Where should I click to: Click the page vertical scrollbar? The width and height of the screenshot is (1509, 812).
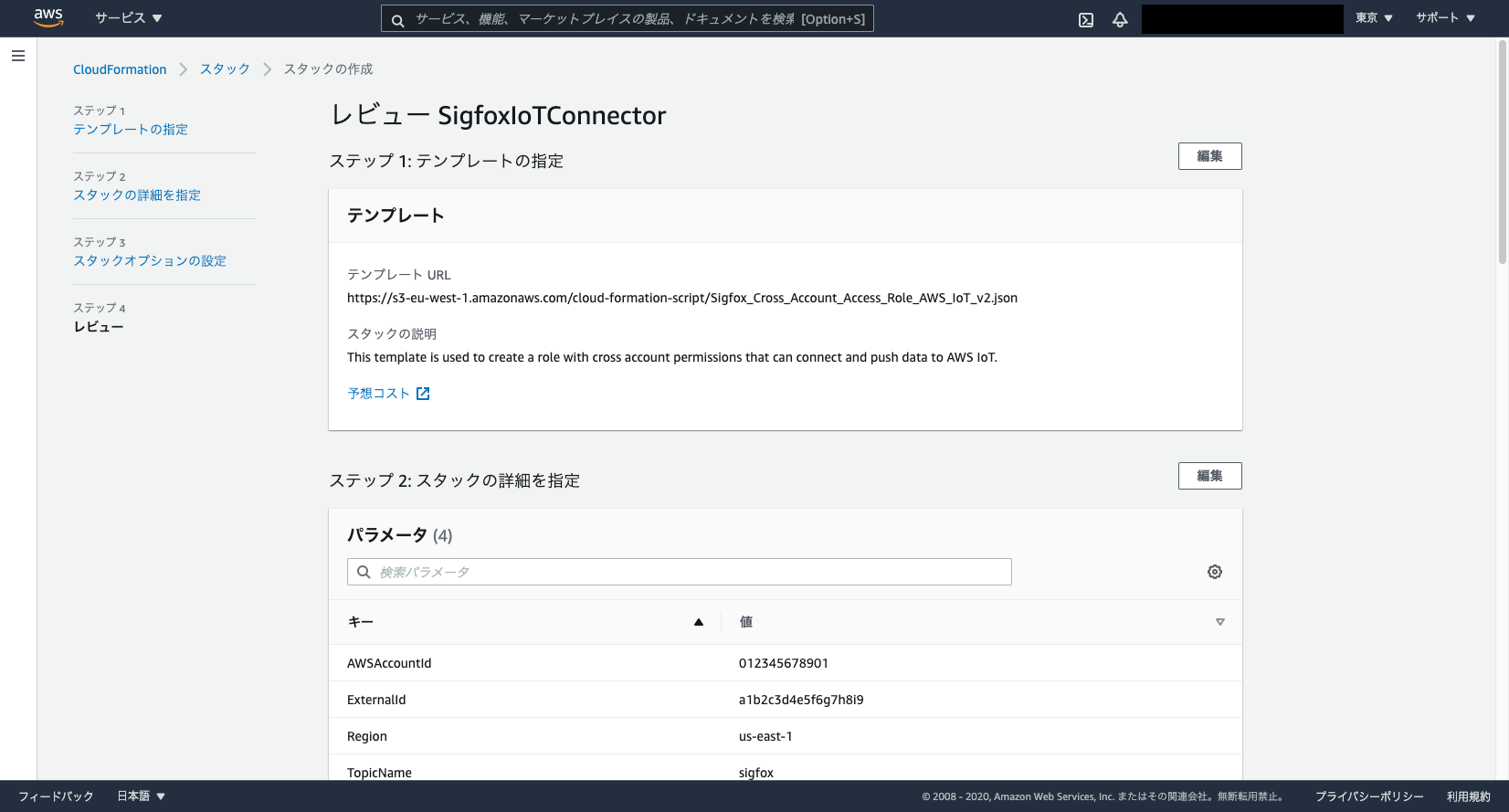1503,153
